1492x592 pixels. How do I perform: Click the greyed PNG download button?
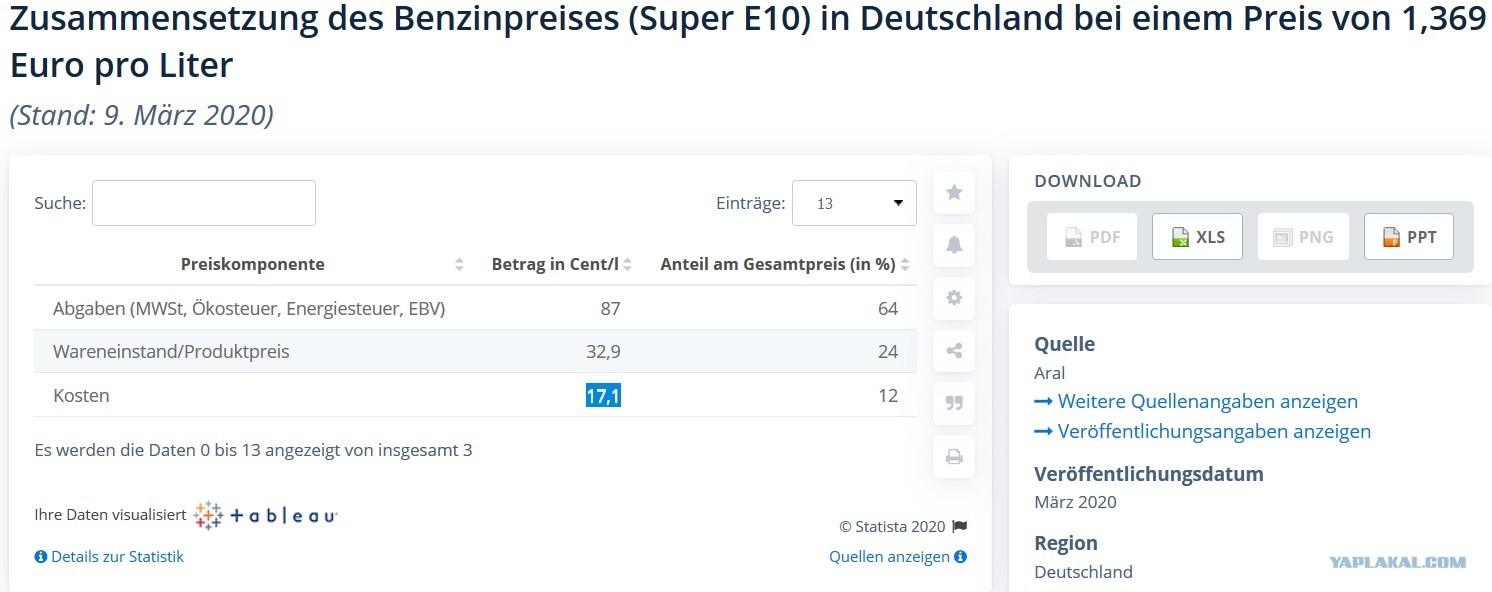click(1303, 237)
